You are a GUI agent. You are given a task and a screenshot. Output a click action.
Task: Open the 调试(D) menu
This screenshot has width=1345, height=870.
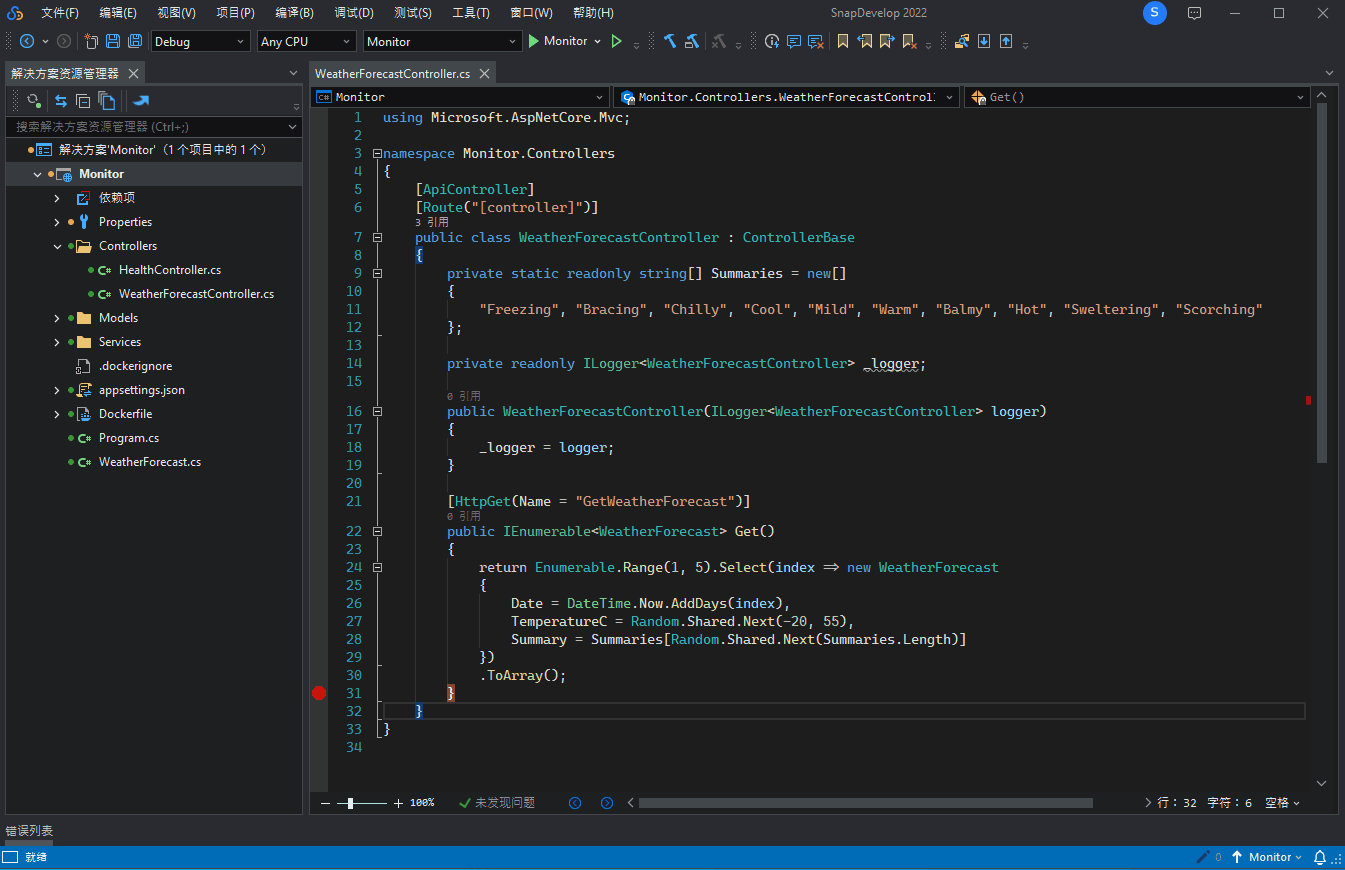click(x=354, y=13)
